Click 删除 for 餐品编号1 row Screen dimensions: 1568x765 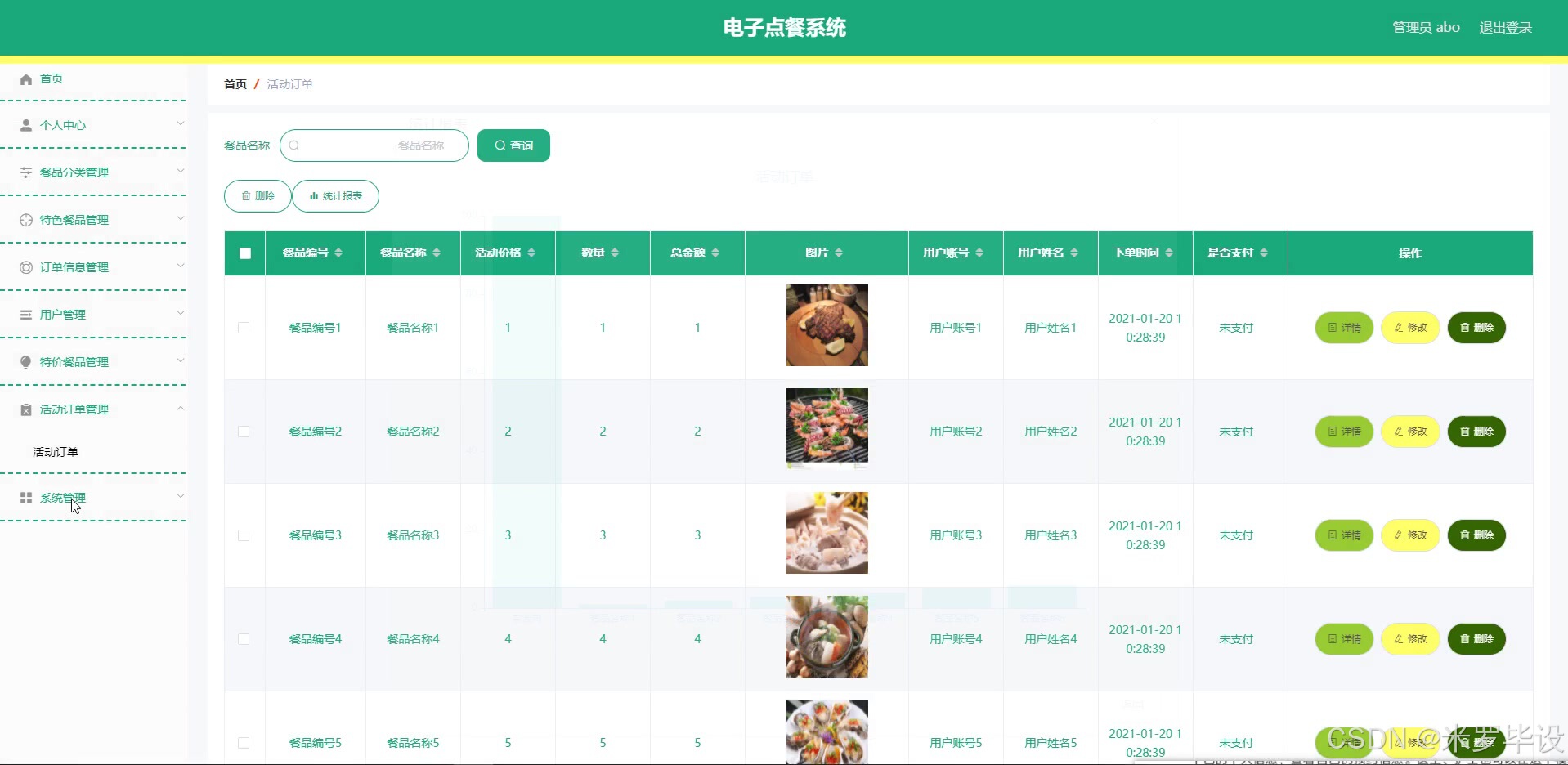click(x=1476, y=328)
